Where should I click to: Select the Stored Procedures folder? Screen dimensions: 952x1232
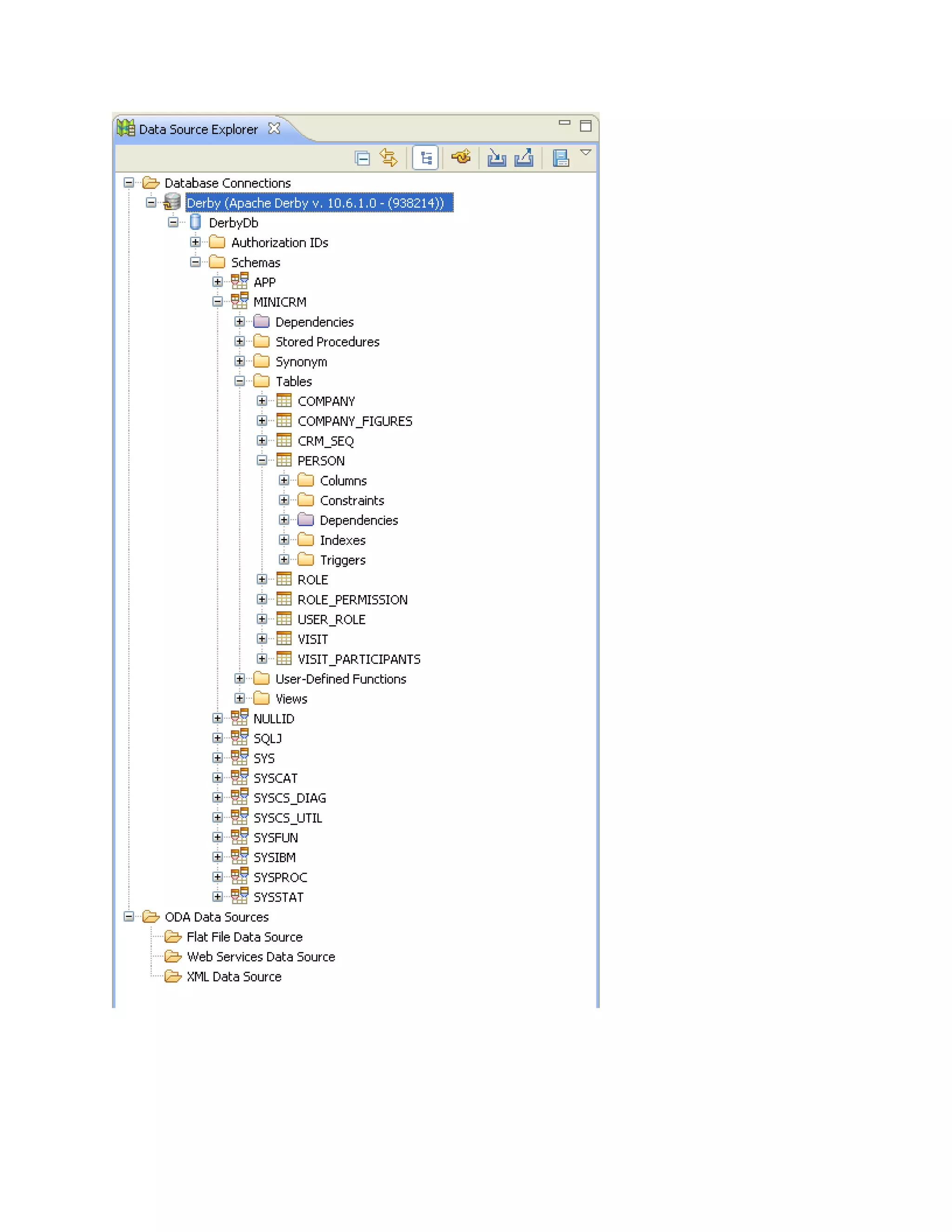327,342
